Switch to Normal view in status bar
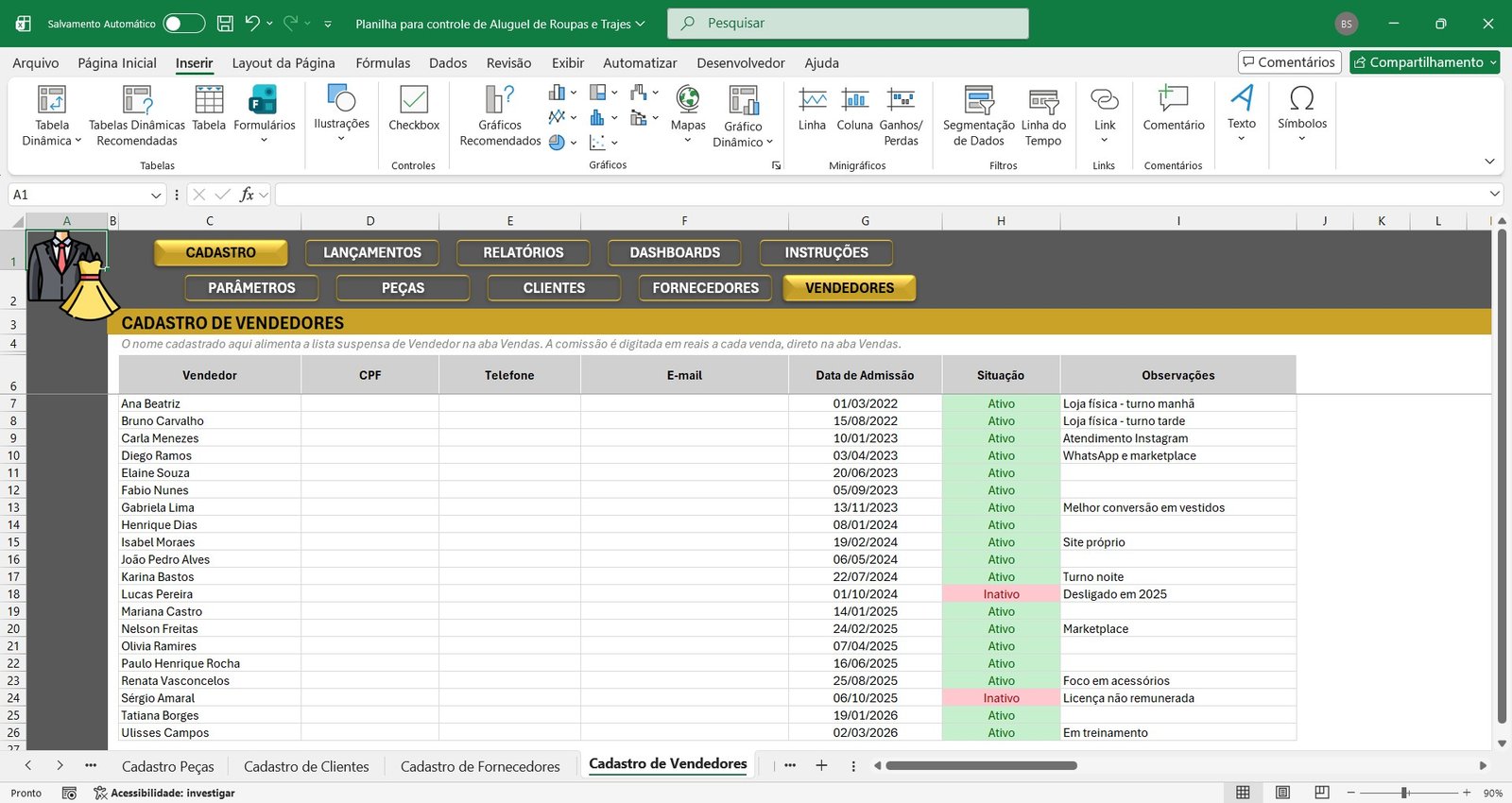1512x803 pixels. pos(1243,793)
